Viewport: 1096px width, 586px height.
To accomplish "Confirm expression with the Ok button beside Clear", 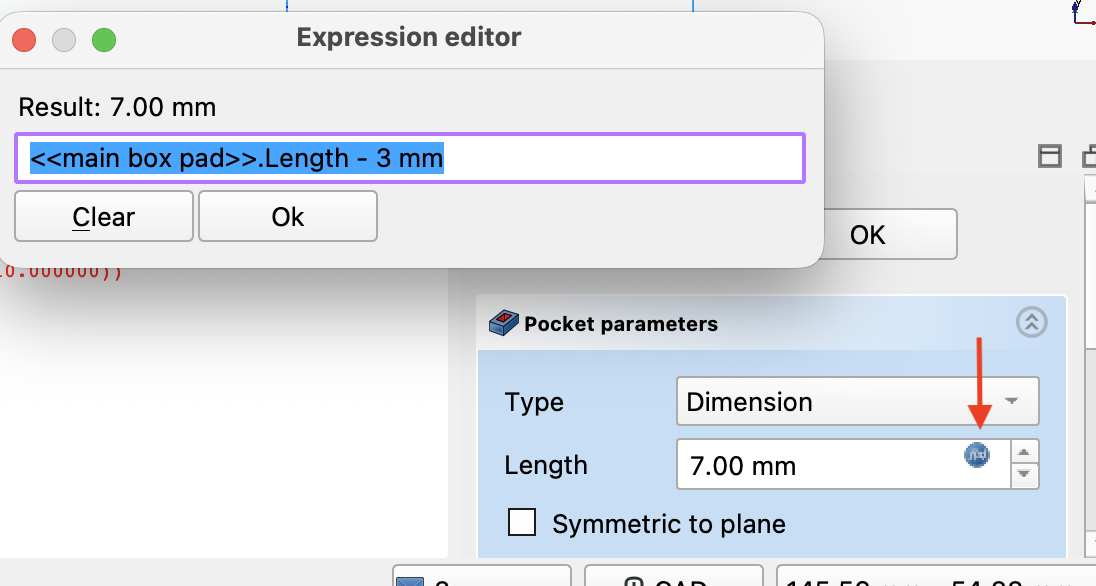I will coord(288,217).
